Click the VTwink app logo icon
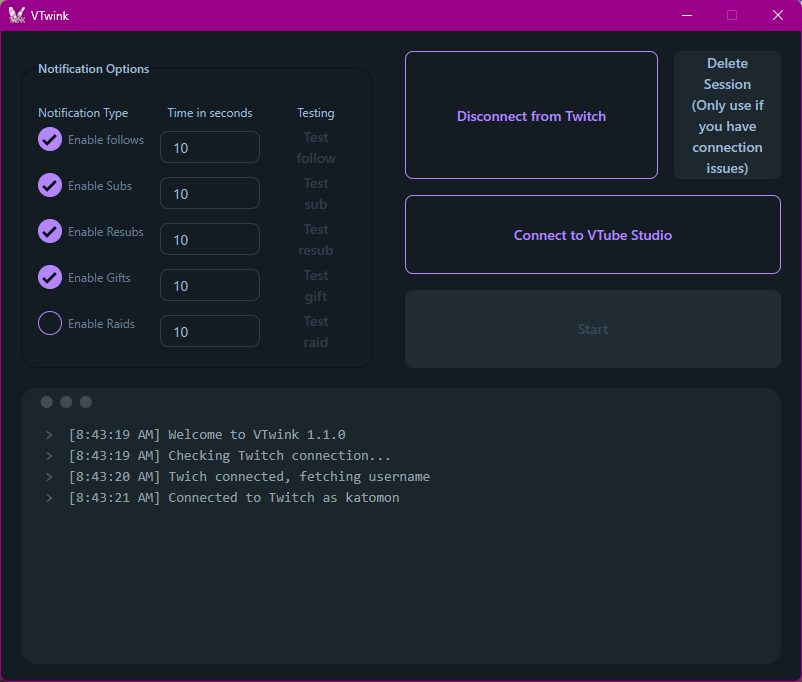 16,15
